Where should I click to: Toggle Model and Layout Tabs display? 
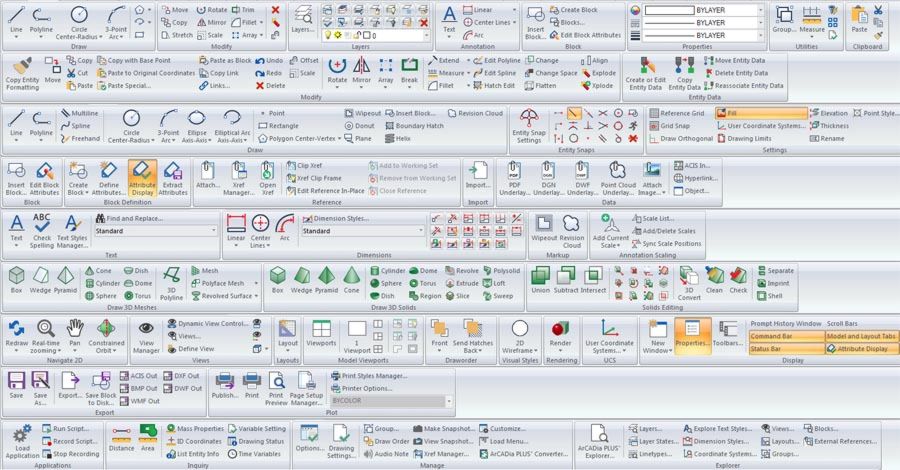(861, 336)
